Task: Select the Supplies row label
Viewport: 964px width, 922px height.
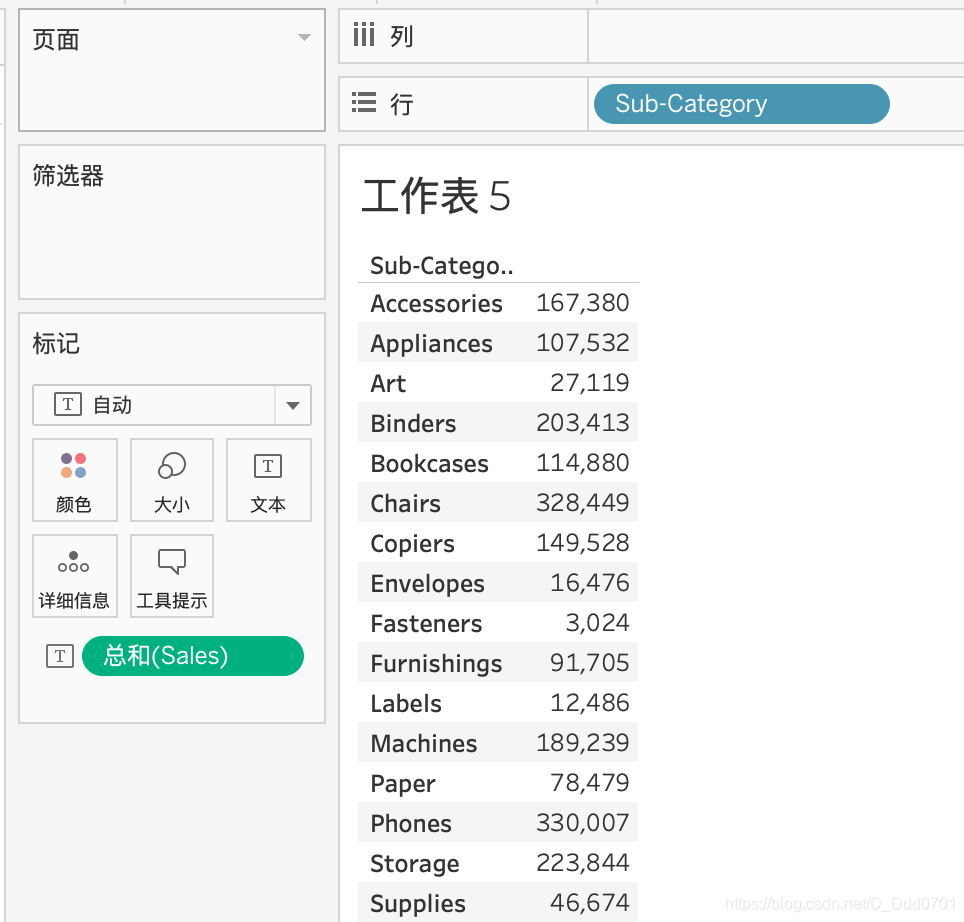Action: click(418, 904)
